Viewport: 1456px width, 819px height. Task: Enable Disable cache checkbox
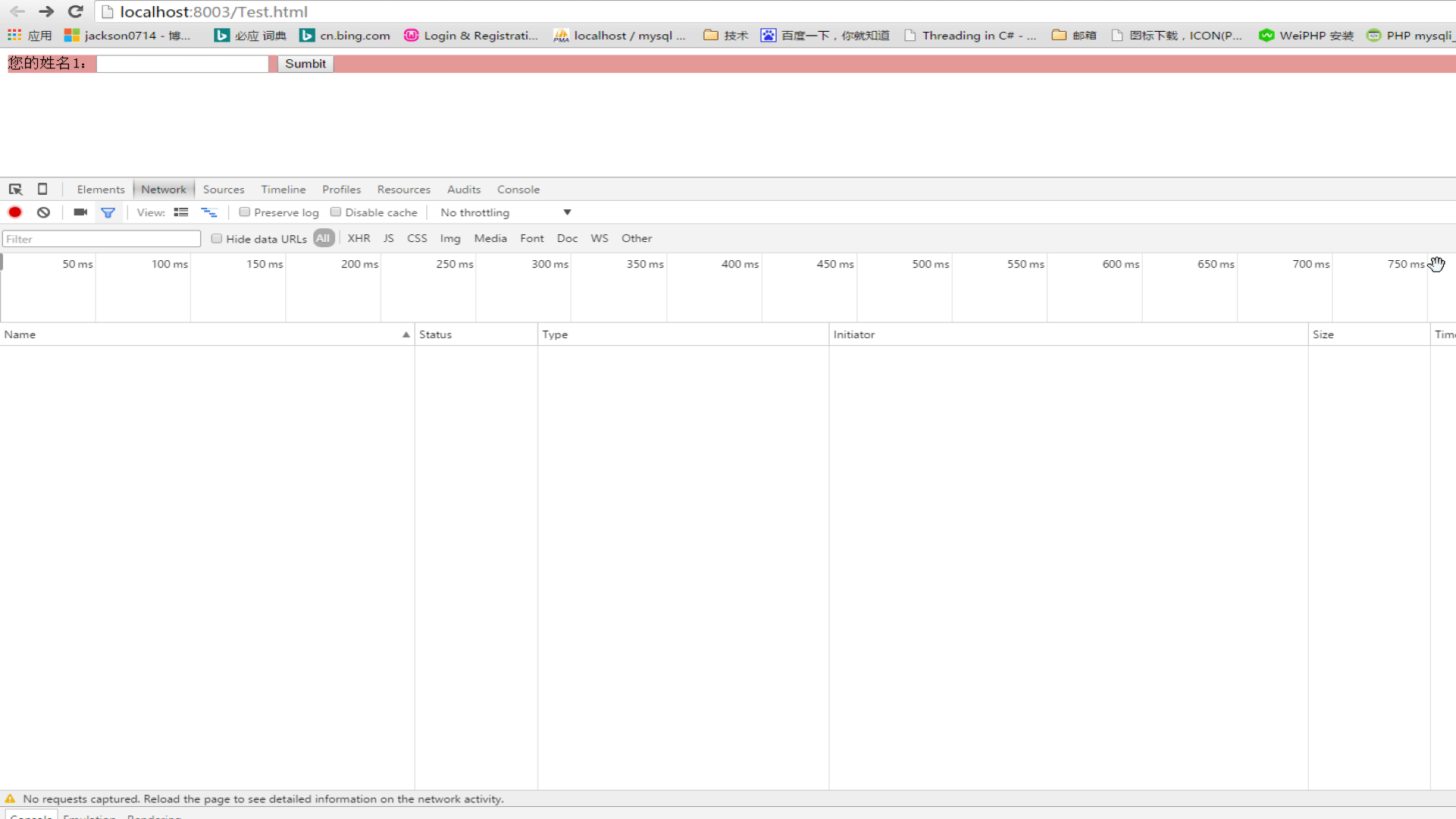click(x=335, y=212)
